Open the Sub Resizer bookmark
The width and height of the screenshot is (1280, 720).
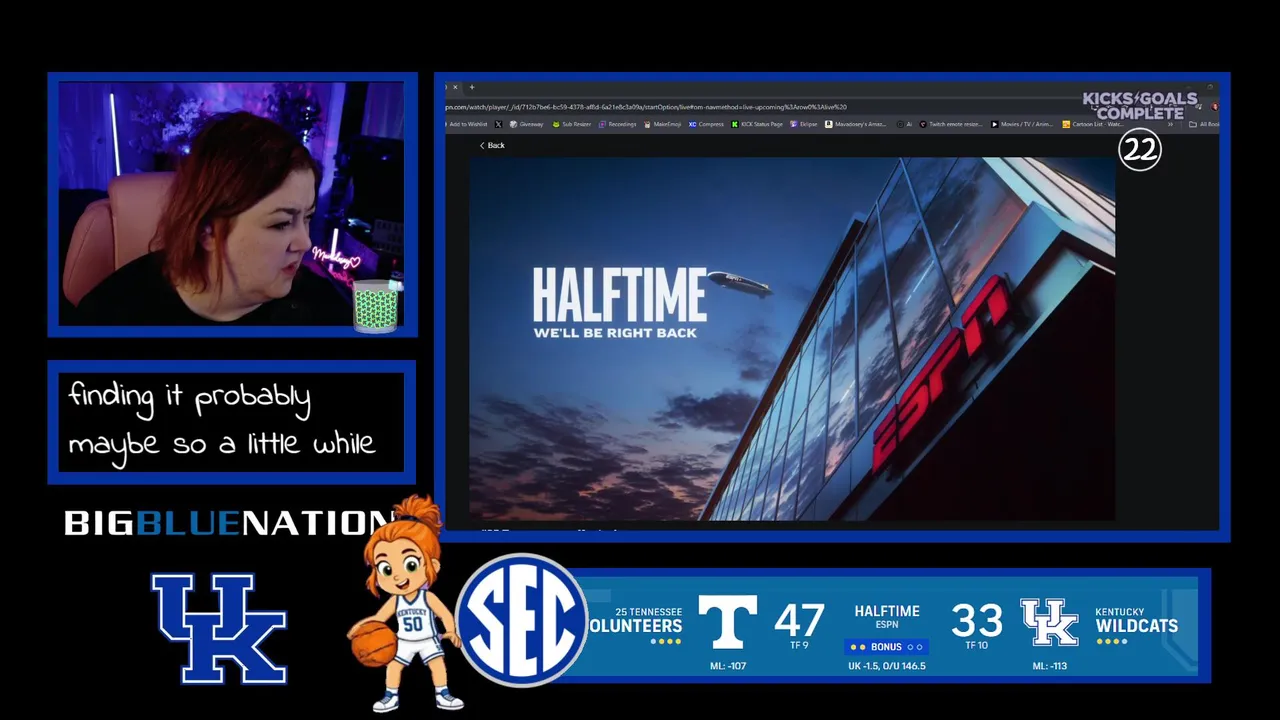coord(572,124)
